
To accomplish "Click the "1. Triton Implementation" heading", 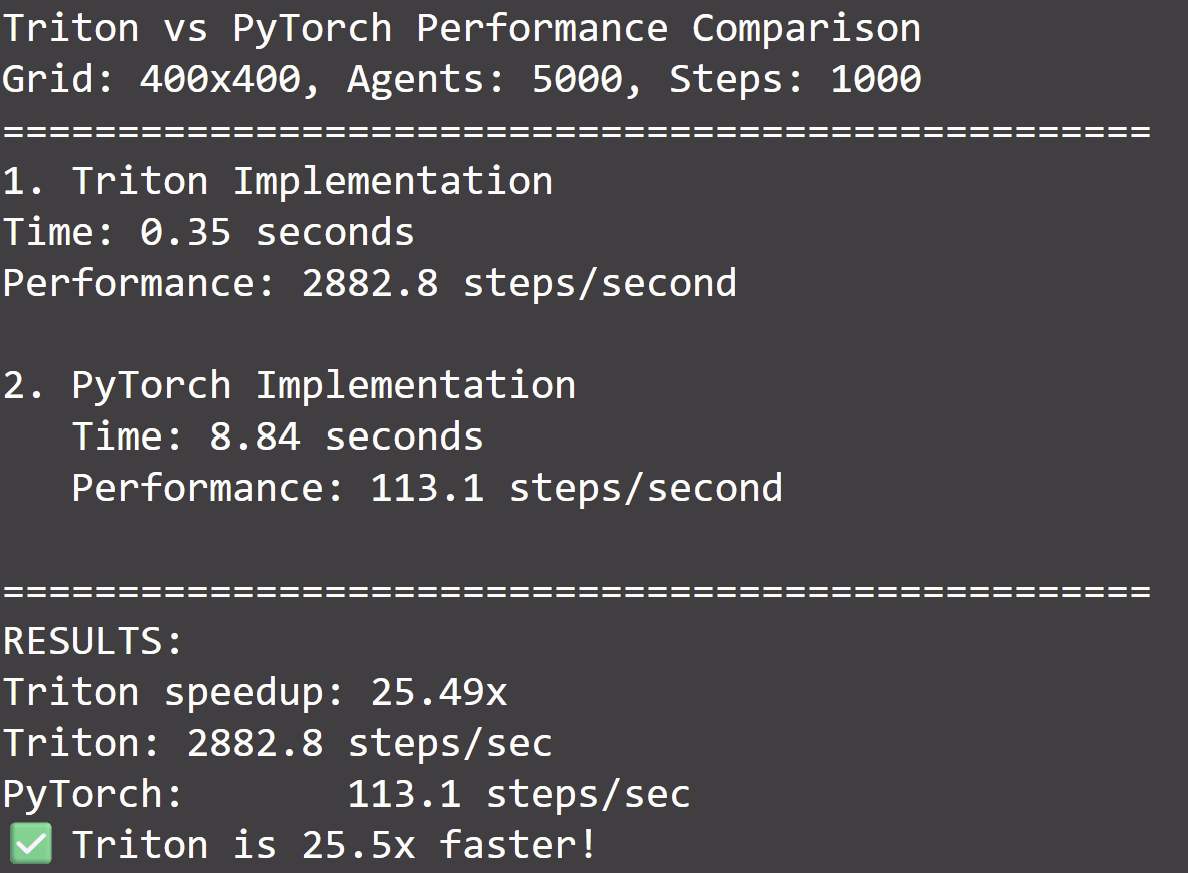I will [x=277, y=182].
